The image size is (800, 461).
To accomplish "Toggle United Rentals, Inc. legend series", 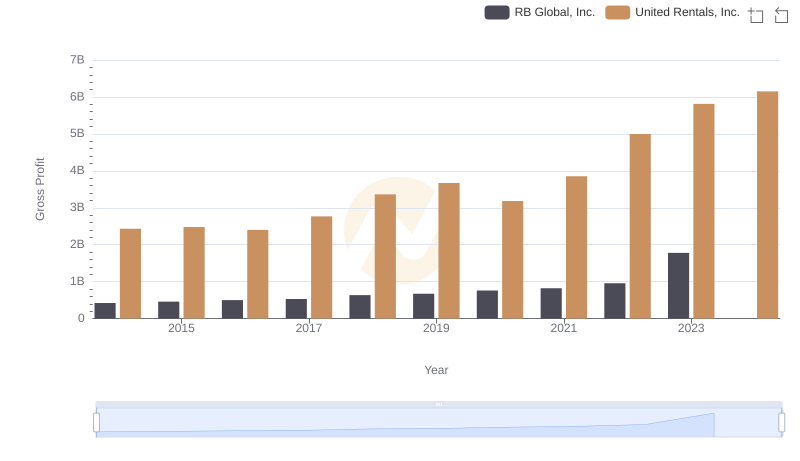I will coord(672,12).
